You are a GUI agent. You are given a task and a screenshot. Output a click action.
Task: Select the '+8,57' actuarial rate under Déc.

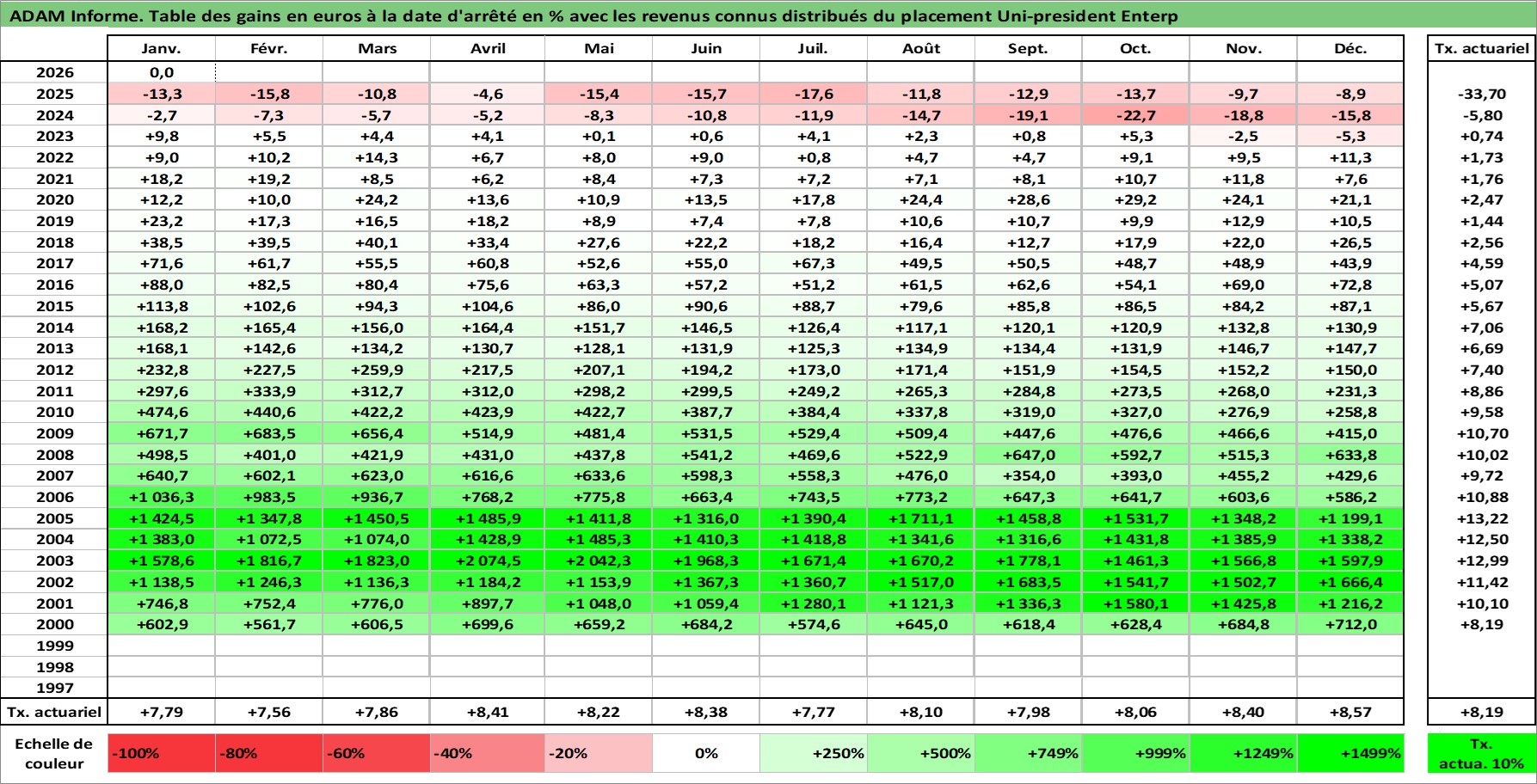click(1350, 712)
